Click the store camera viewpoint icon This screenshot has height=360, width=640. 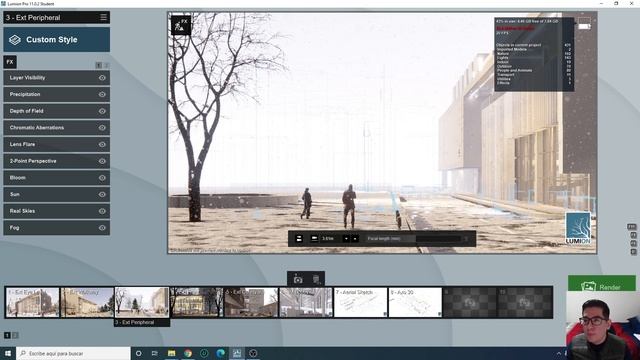coord(298,279)
